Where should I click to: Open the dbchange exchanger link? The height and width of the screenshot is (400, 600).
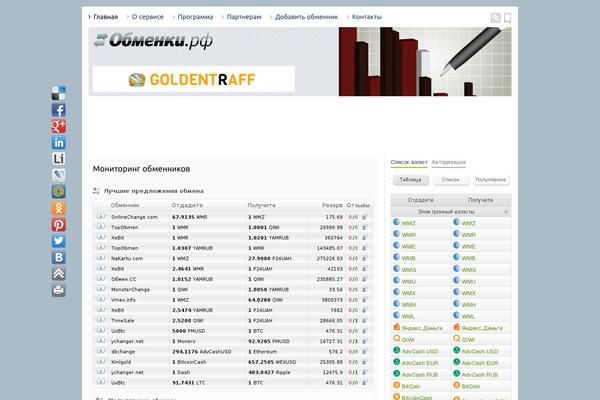point(123,351)
